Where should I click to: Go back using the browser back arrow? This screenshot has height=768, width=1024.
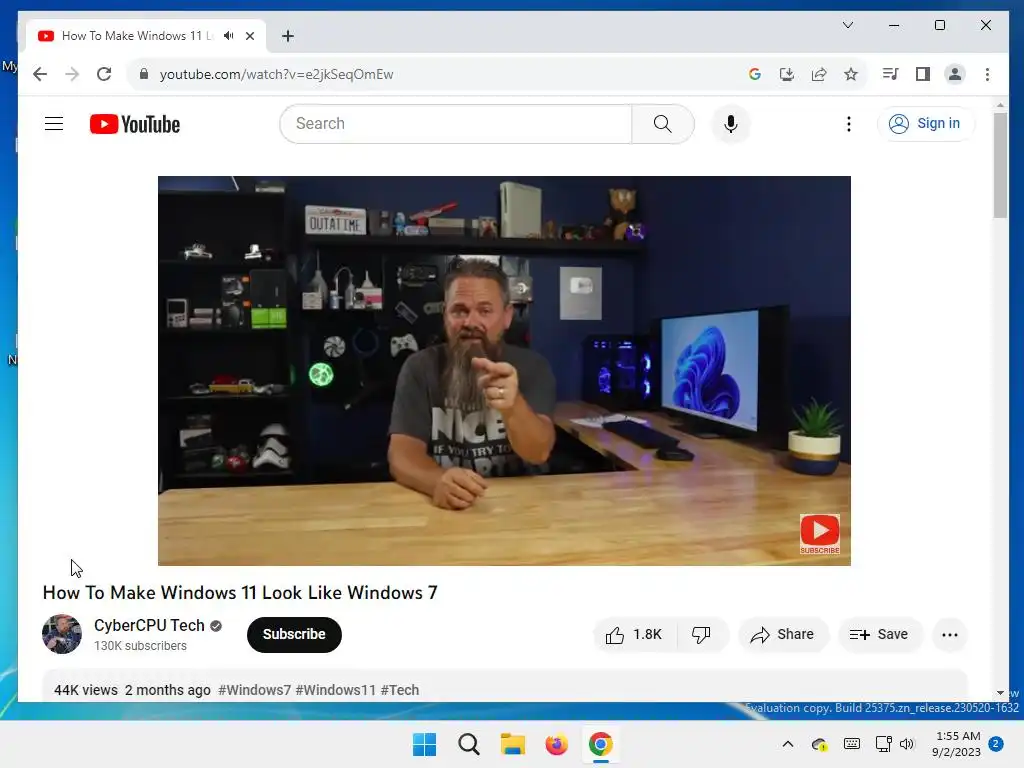tap(40, 74)
